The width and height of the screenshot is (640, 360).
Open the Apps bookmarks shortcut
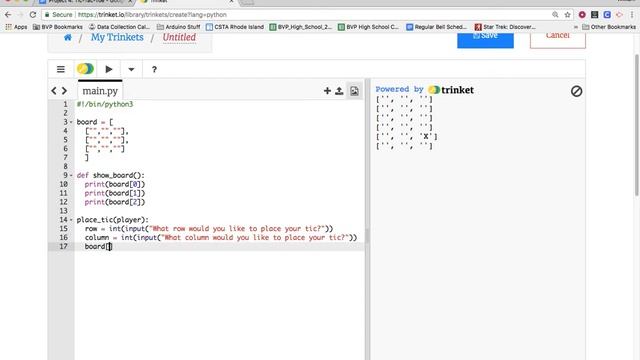[x=16, y=27]
